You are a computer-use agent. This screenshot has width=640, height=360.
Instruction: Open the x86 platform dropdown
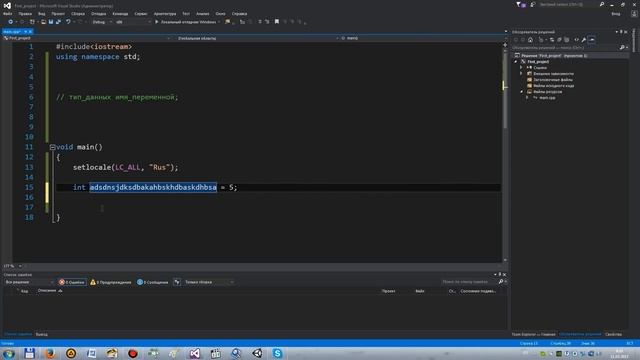(133, 22)
